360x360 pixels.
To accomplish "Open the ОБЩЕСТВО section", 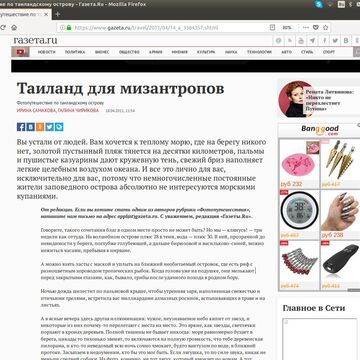I will (129, 52).
